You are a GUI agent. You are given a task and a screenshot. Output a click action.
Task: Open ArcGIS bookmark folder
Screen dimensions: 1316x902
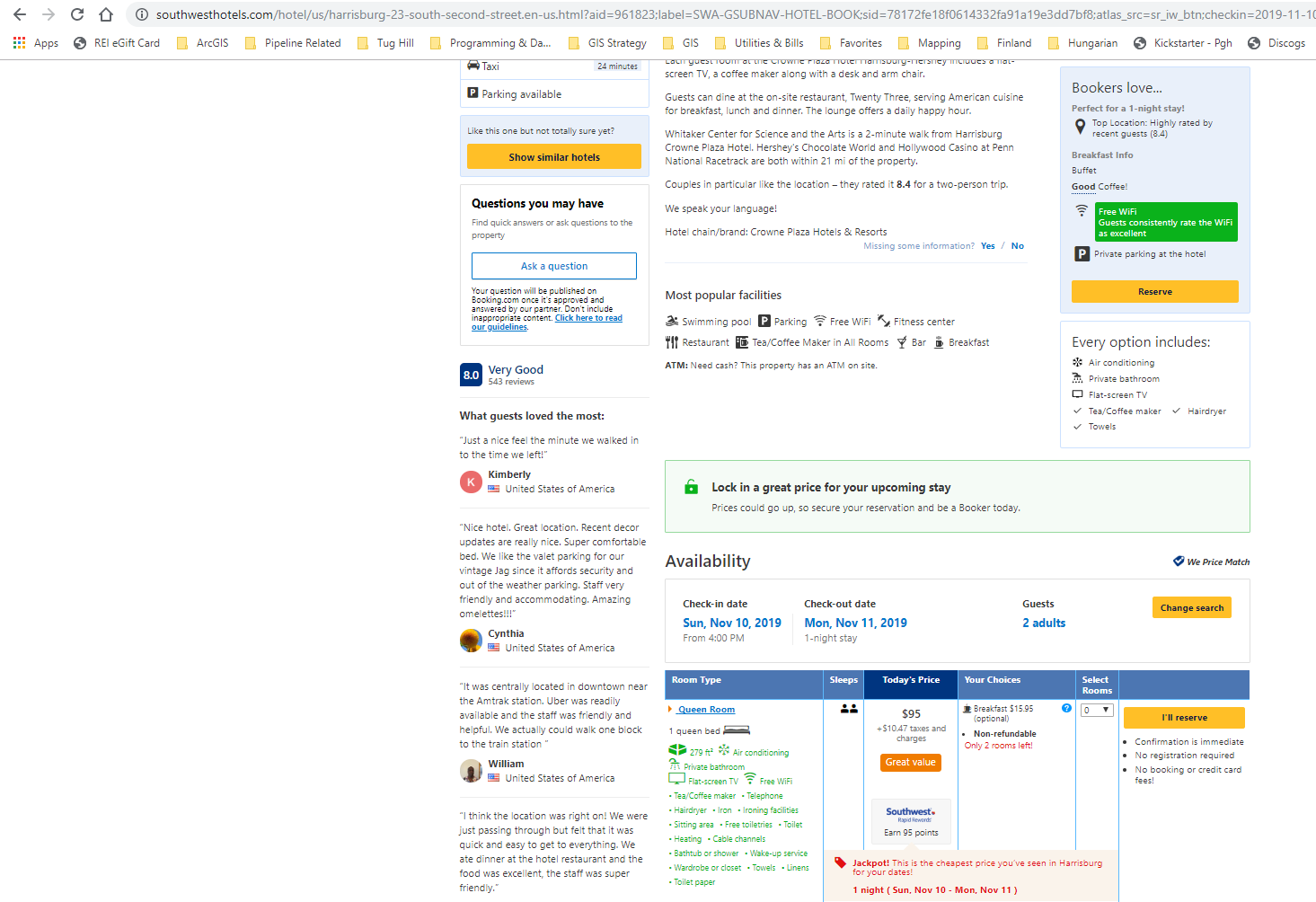click(202, 43)
